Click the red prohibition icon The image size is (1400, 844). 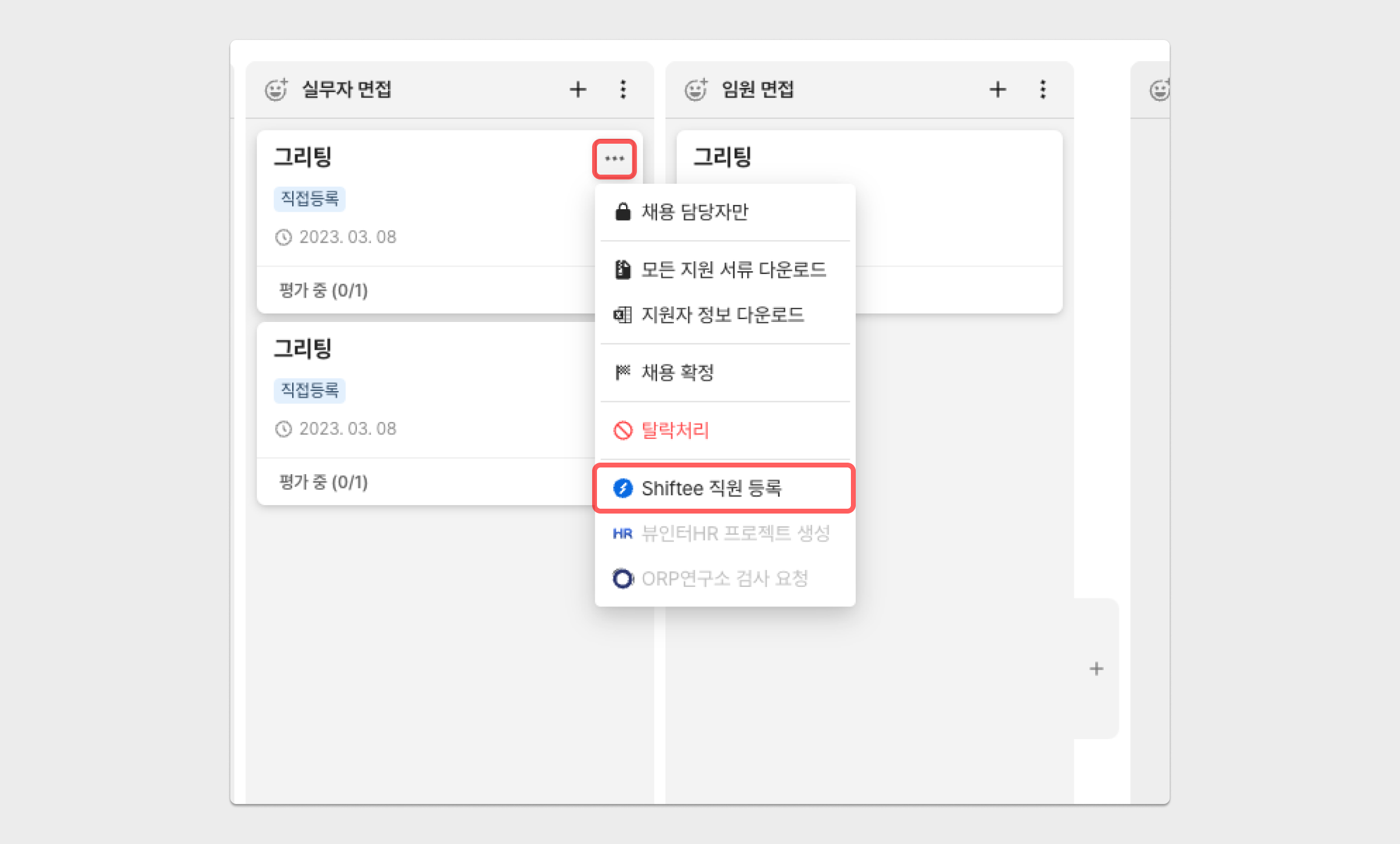(x=623, y=430)
